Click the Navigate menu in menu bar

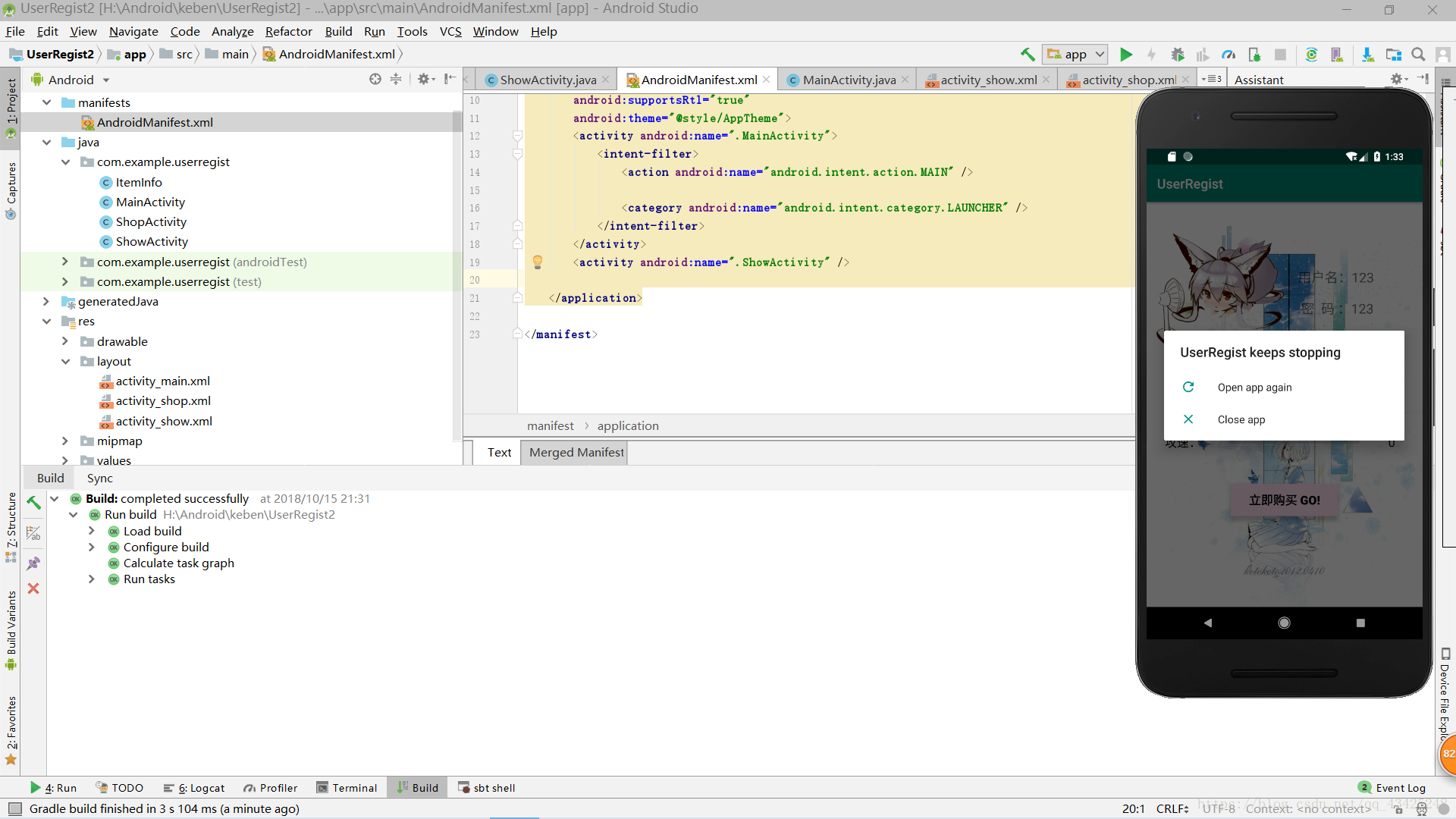pyautogui.click(x=133, y=31)
